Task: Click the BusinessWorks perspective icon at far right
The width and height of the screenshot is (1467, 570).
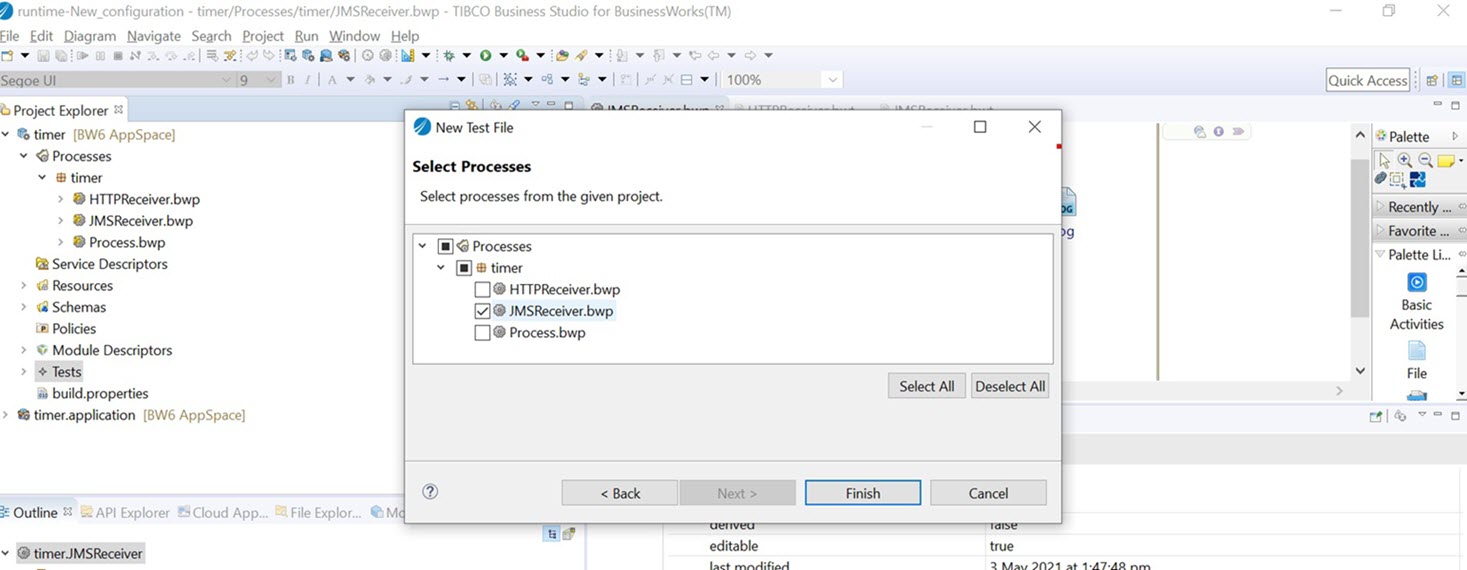Action: [x=1456, y=80]
